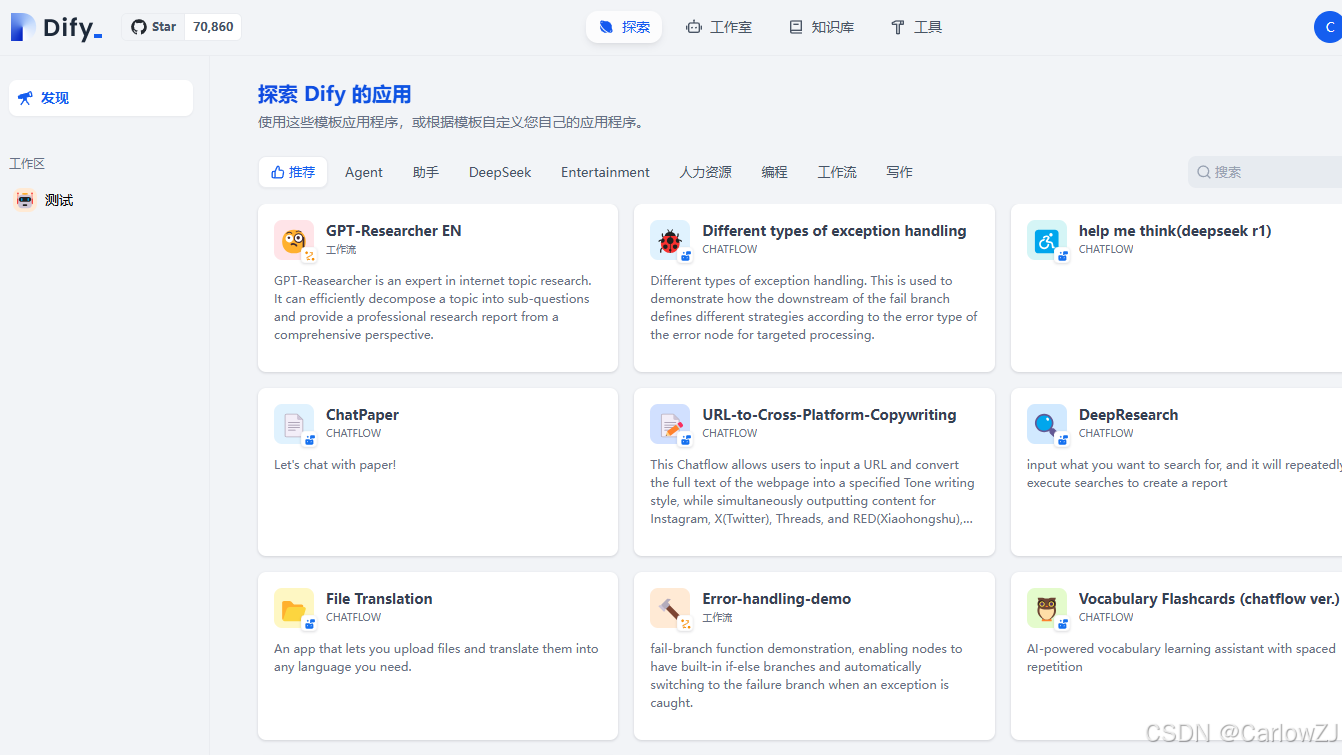Viewport: 1342px width, 755px height.
Task: Open the 工作室 tab
Action: click(x=719, y=27)
